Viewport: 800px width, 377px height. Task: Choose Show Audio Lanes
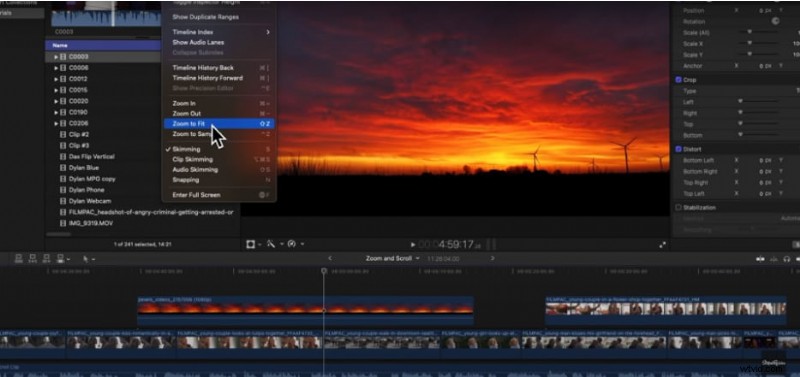(x=219, y=42)
